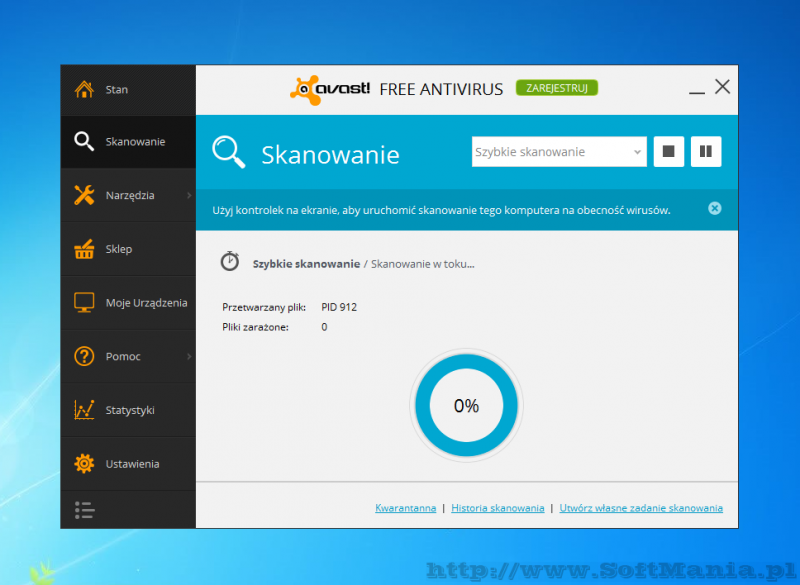Click the magnifier icon in the sidebar
Viewport: 800px width, 585px height.
click(84, 141)
